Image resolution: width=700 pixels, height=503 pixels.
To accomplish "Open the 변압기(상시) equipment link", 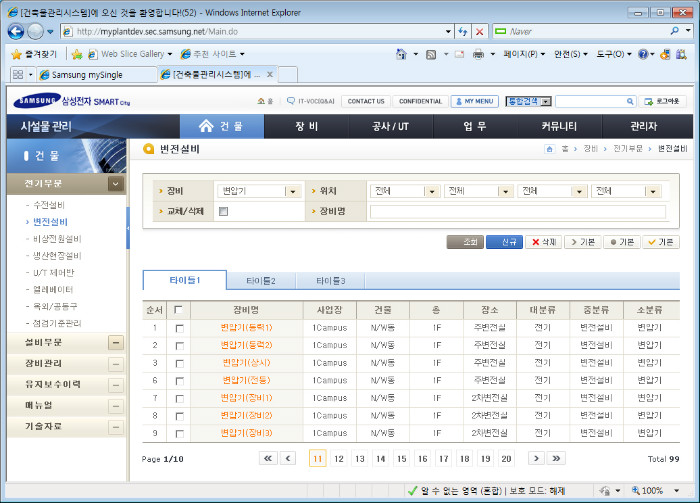I will pos(246,362).
